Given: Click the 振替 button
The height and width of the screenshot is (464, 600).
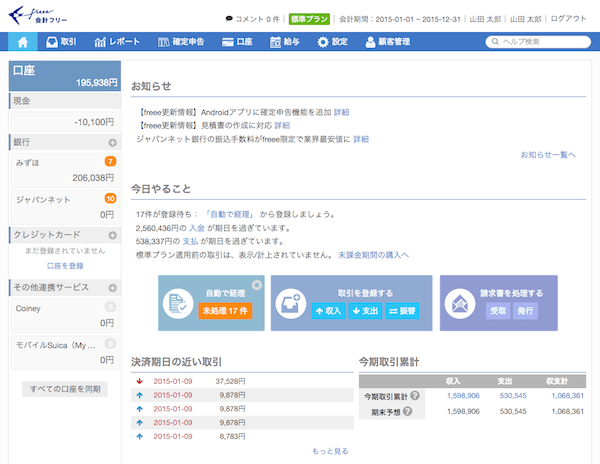Looking at the screenshot, I should 402,311.
